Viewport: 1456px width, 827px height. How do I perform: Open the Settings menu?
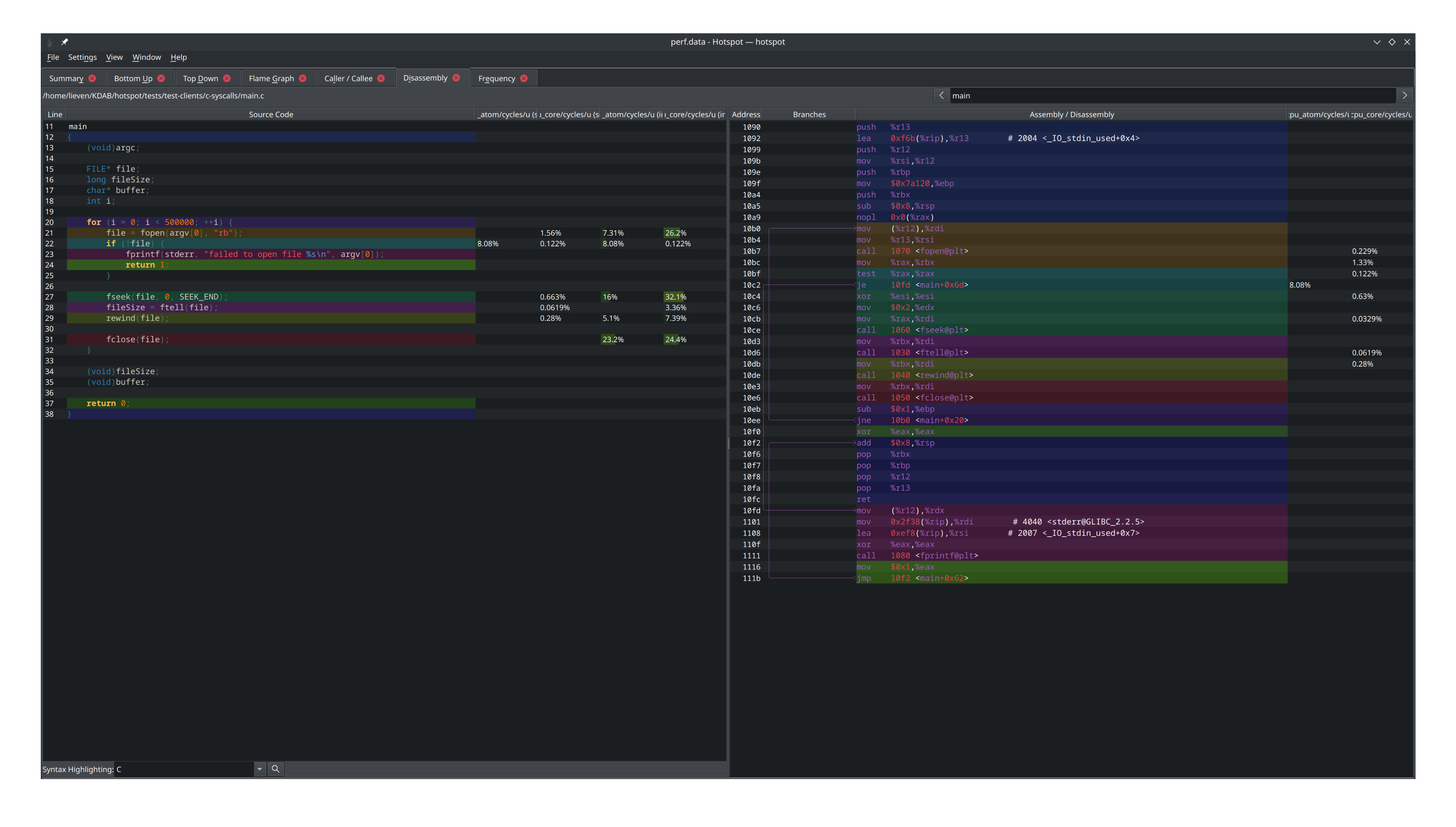82,57
